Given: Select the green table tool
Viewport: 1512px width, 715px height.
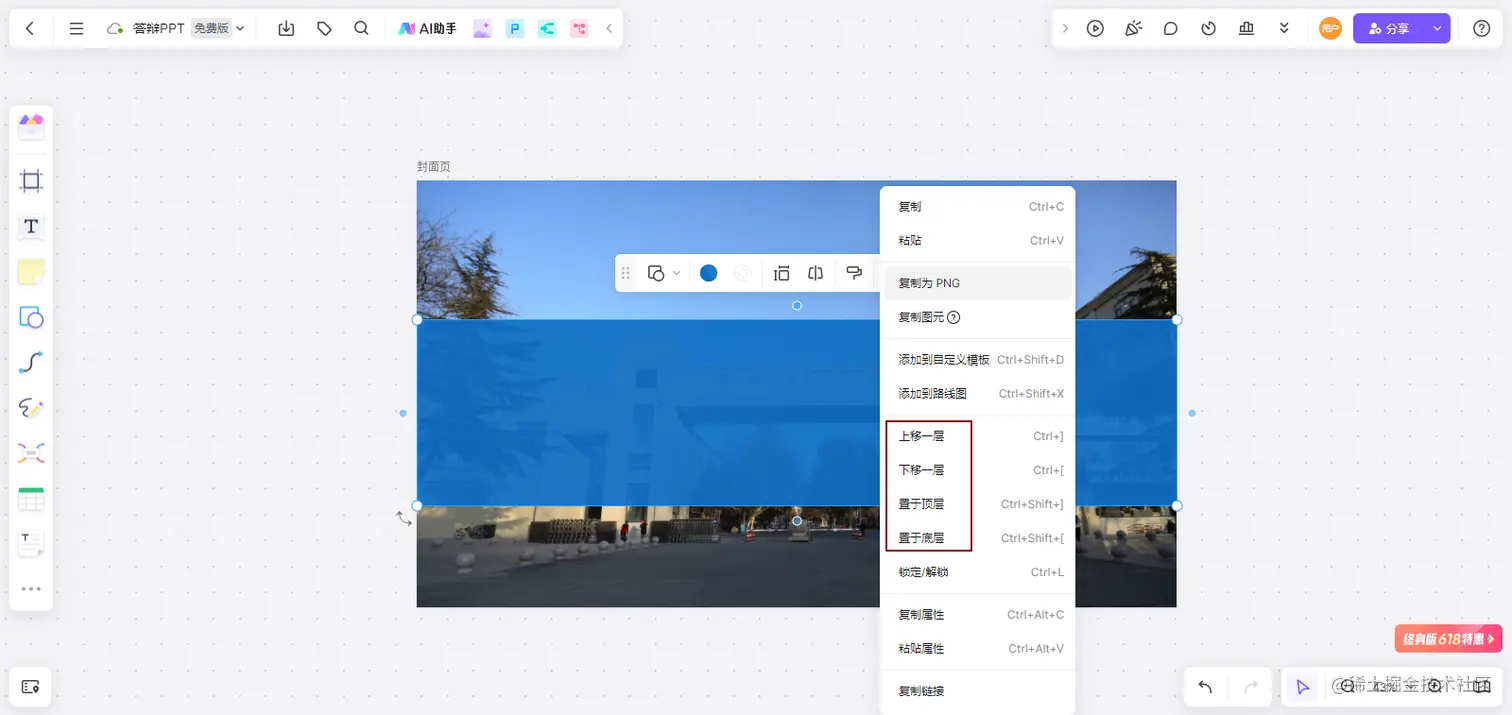Looking at the screenshot, I should pos(31,499).
